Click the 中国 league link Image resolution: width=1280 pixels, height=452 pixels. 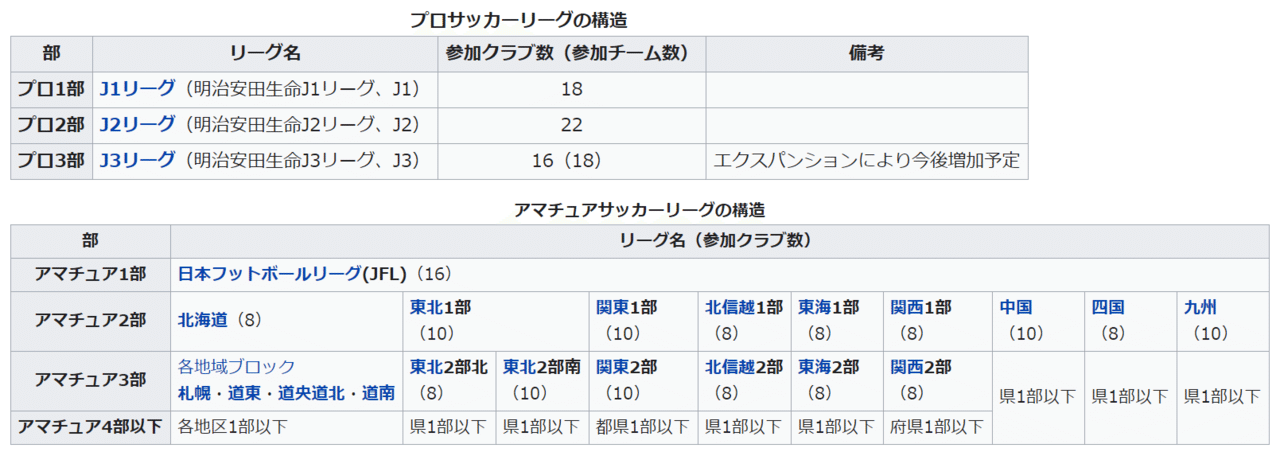[x=1015, y=307]
